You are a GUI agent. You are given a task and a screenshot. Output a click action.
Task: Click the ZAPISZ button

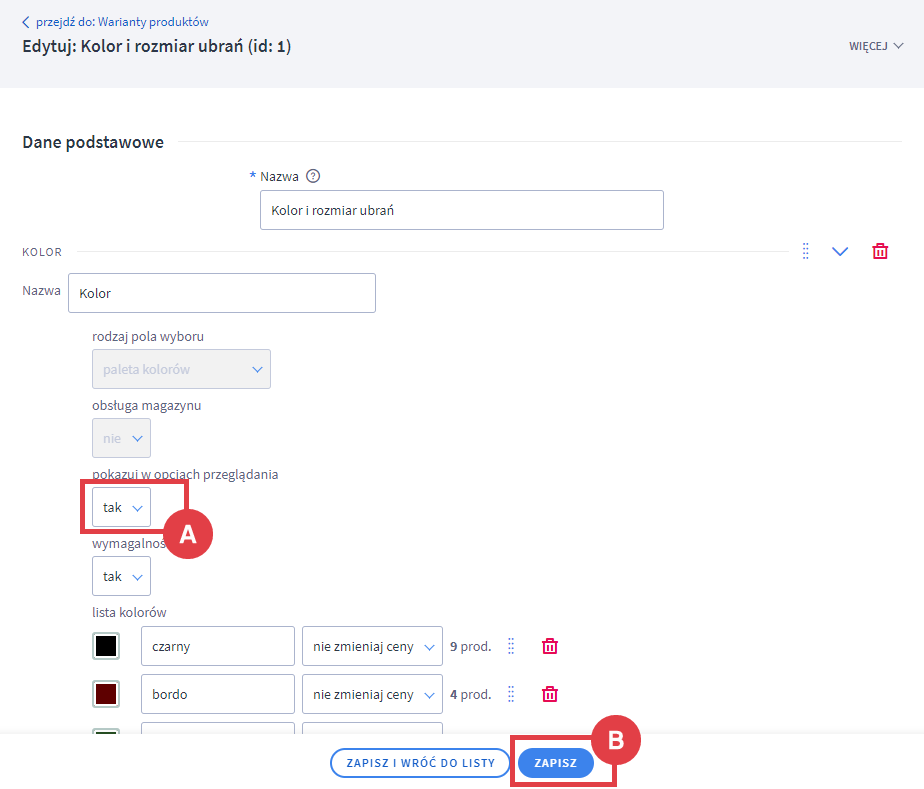tap(555, 763)
